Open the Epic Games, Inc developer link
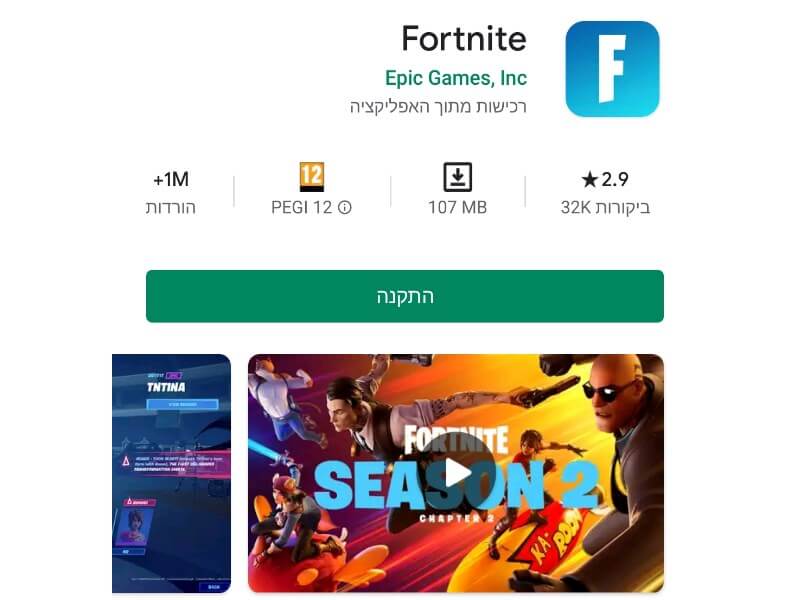 click(456, 78)
